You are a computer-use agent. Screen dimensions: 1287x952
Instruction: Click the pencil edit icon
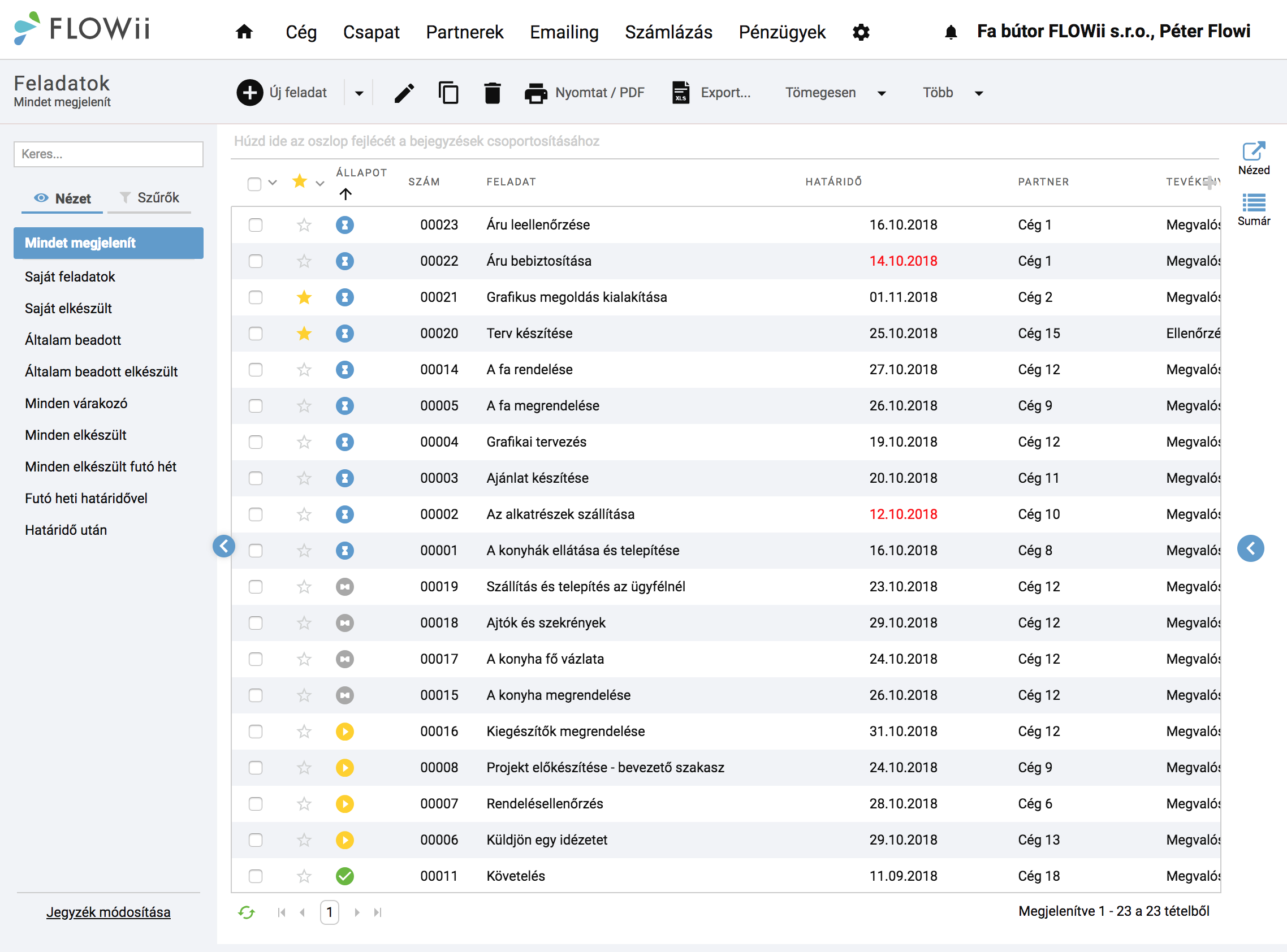coord(404,93)
